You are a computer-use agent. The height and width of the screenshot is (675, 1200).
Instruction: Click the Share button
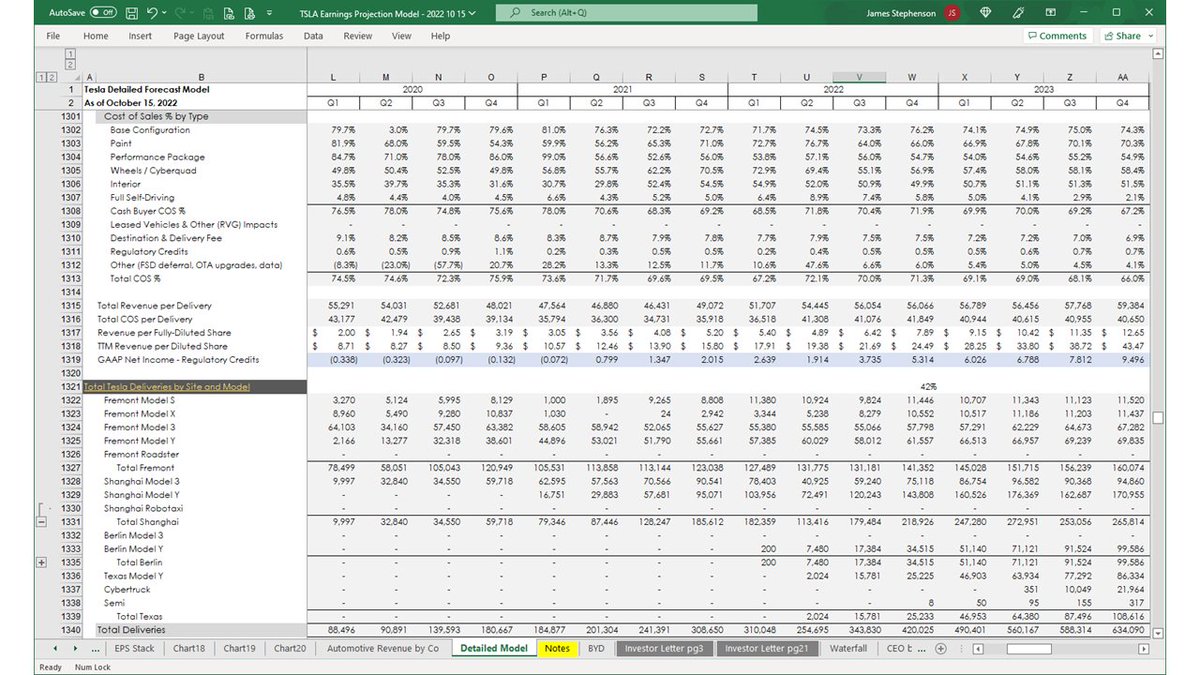pos(1123,36)
